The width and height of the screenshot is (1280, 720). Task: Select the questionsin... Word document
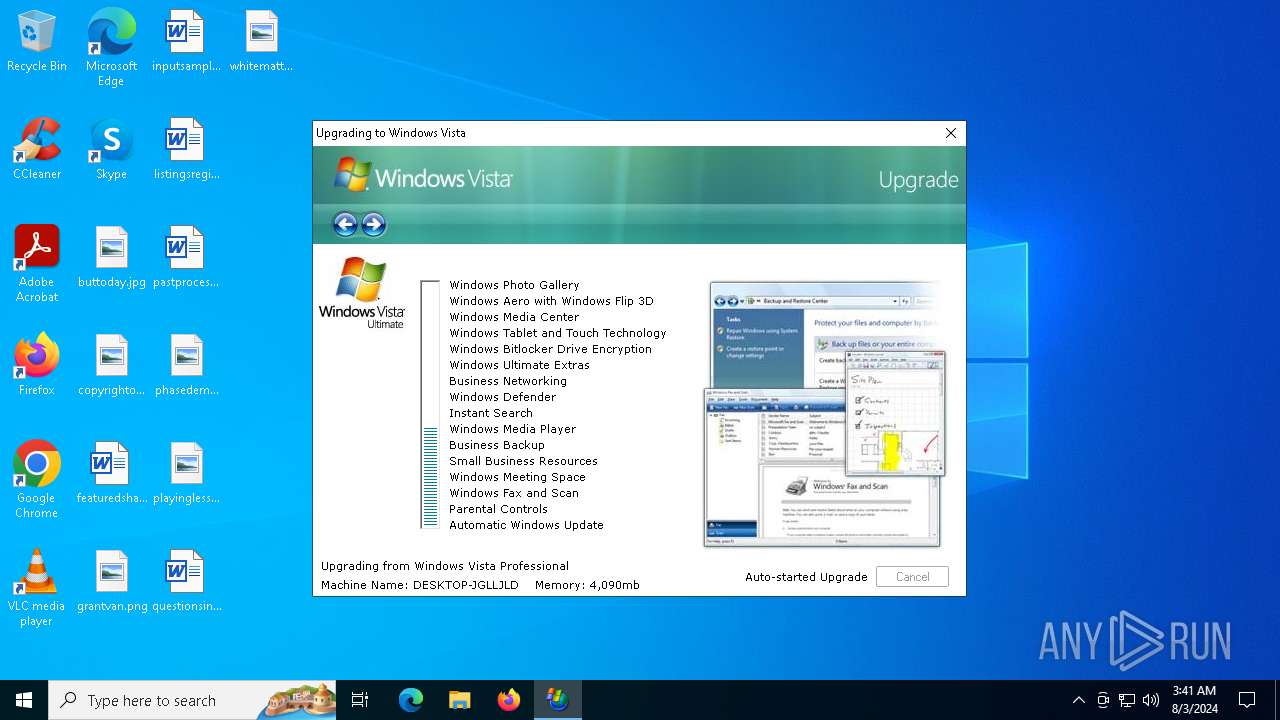click(x=187, y=581)
